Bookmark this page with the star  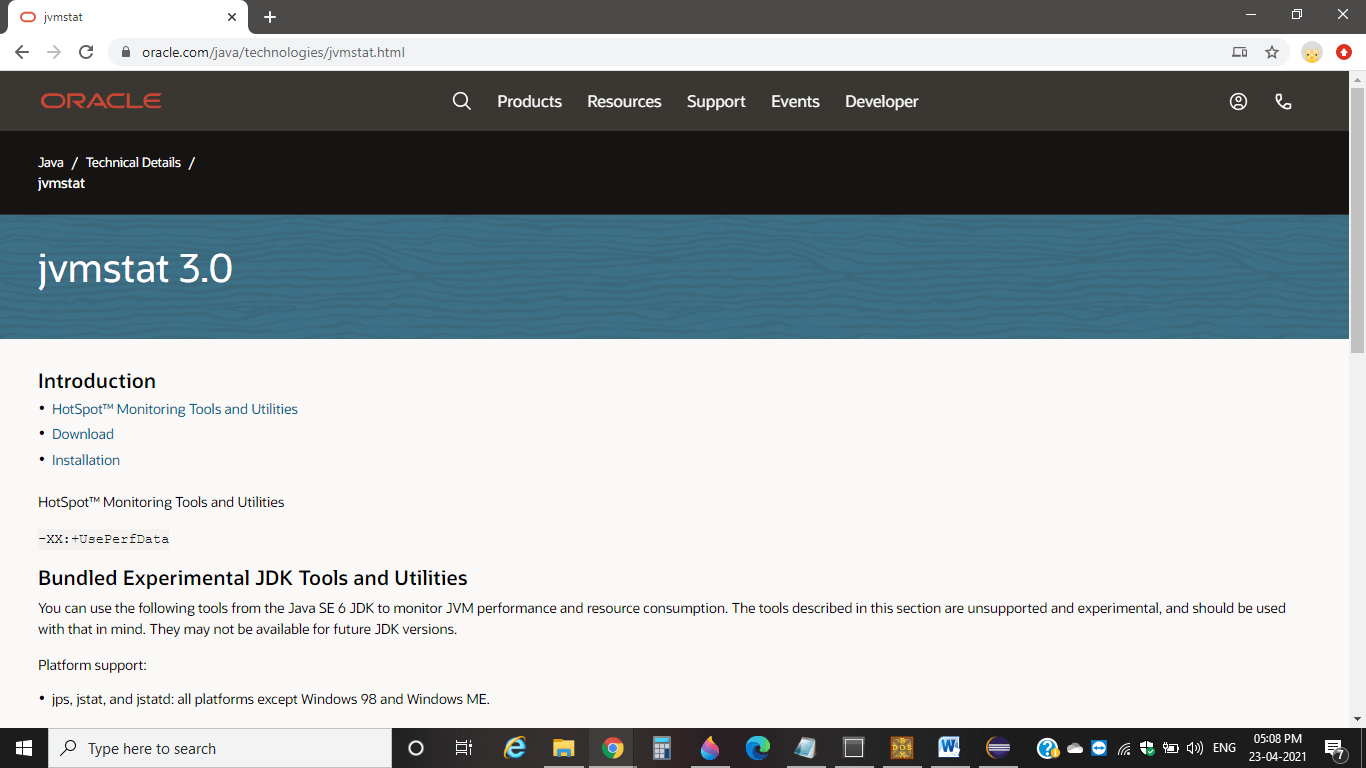[1272, 52]
